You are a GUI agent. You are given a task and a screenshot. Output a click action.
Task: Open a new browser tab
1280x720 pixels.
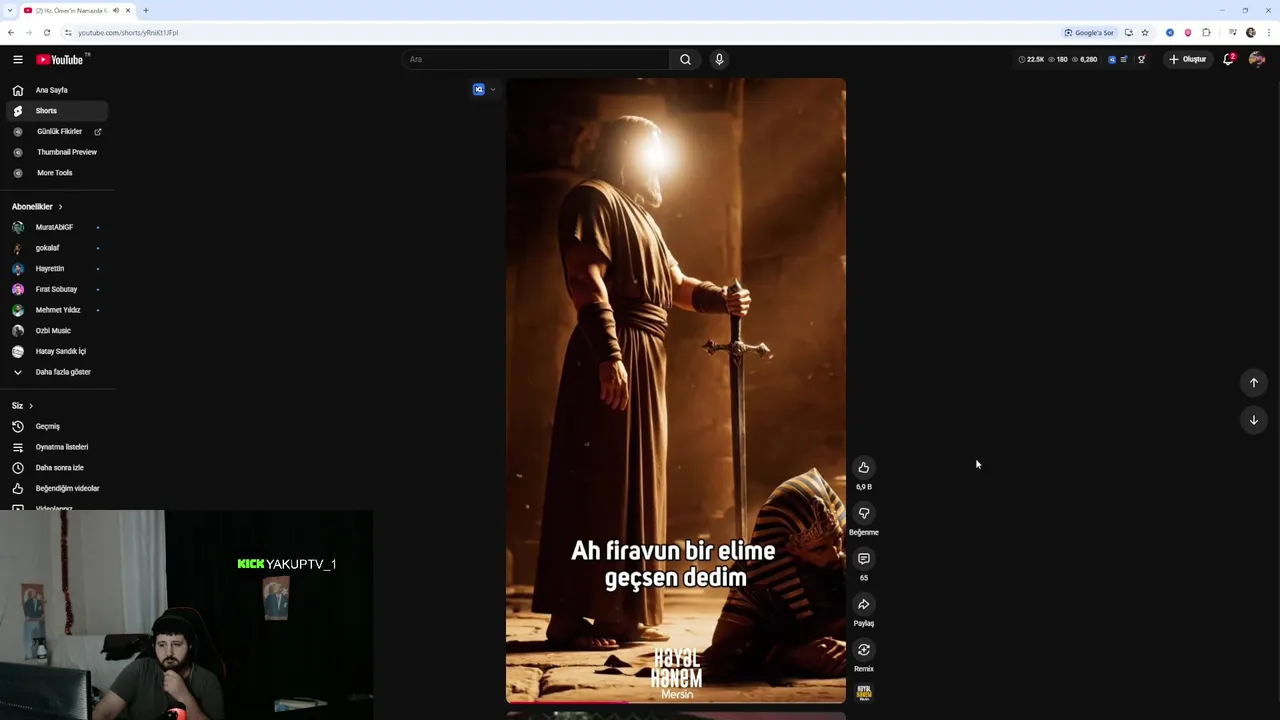click(x=146, y=10)
